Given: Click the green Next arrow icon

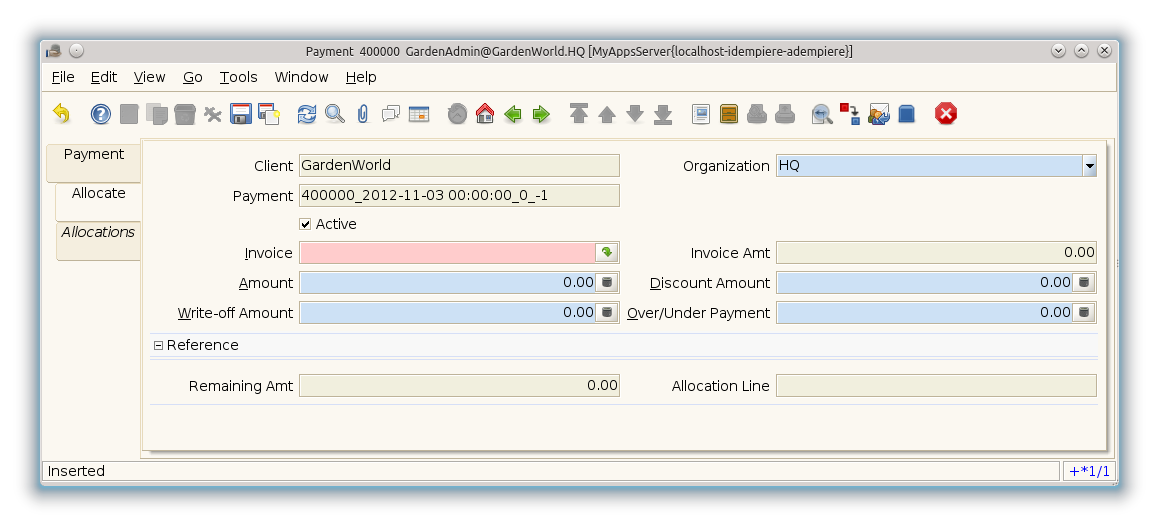Looking at the screenshot, I should 541,114.
